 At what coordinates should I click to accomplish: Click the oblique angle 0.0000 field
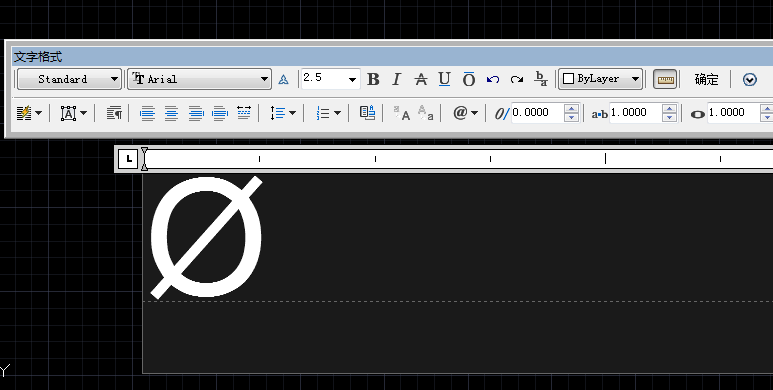point(537,113)
